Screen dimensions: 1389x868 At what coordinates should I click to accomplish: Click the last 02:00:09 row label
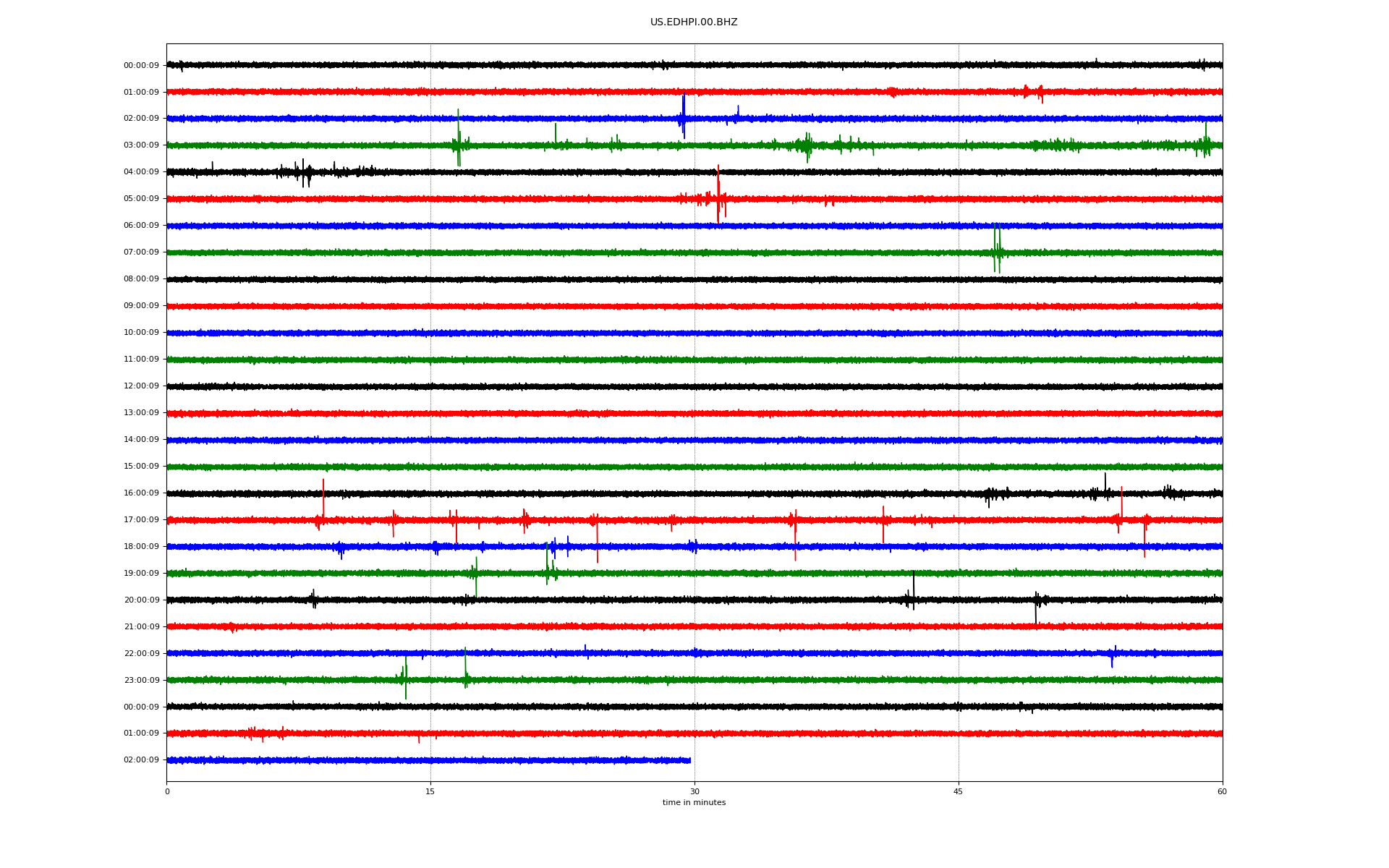point(141,760)
